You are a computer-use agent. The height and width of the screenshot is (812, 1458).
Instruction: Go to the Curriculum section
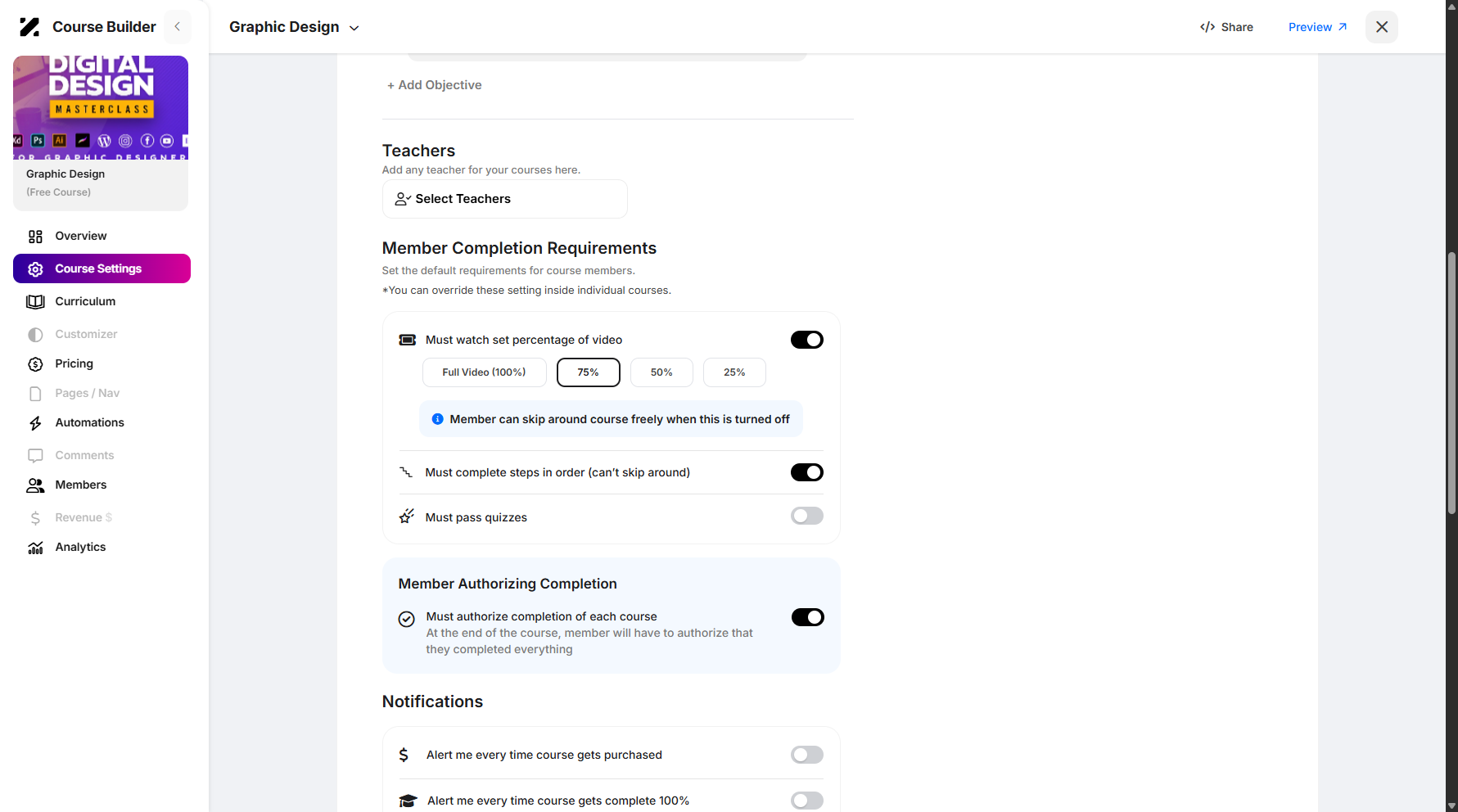[x=102, y=301]
